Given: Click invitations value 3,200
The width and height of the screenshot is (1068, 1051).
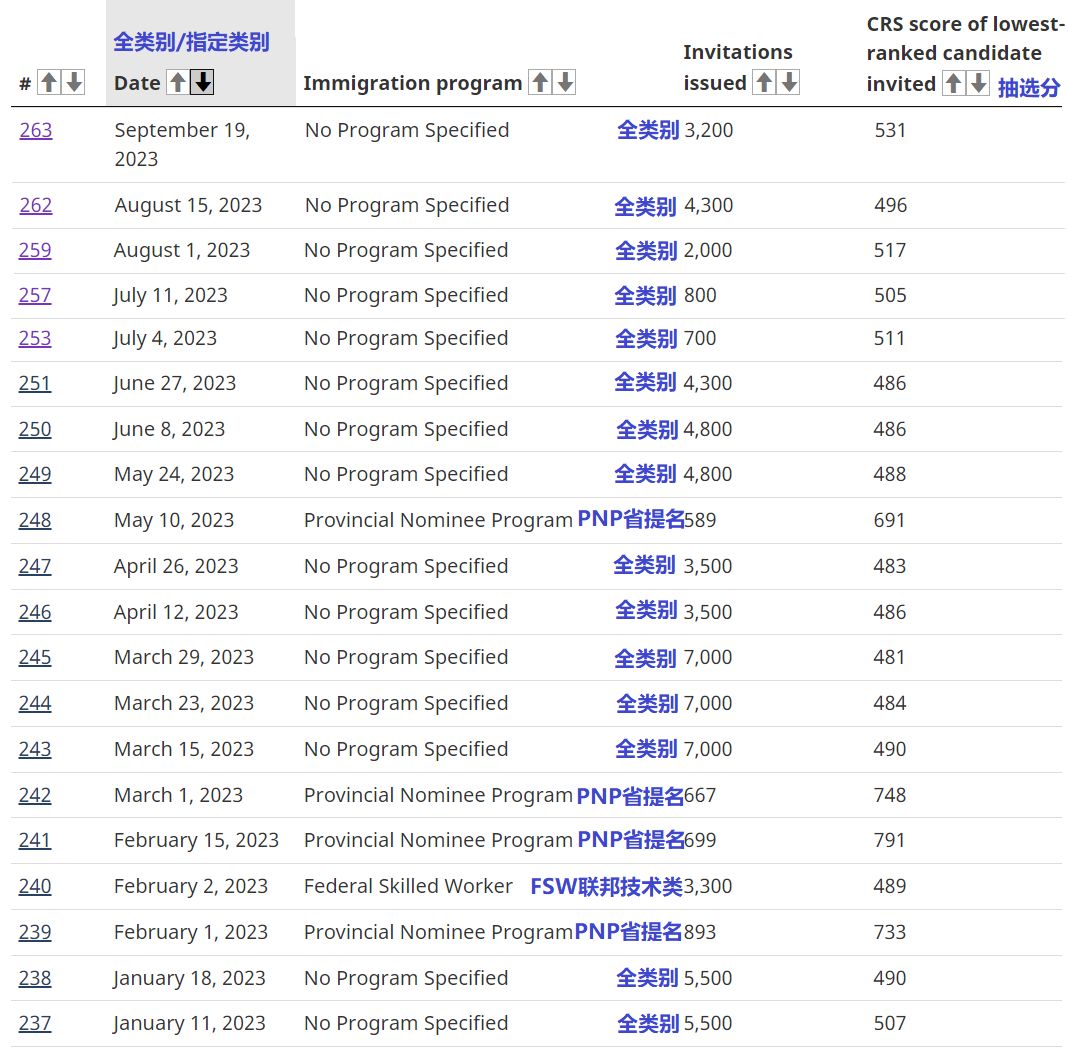Looking at the screenshot, I should coord(708,130).
